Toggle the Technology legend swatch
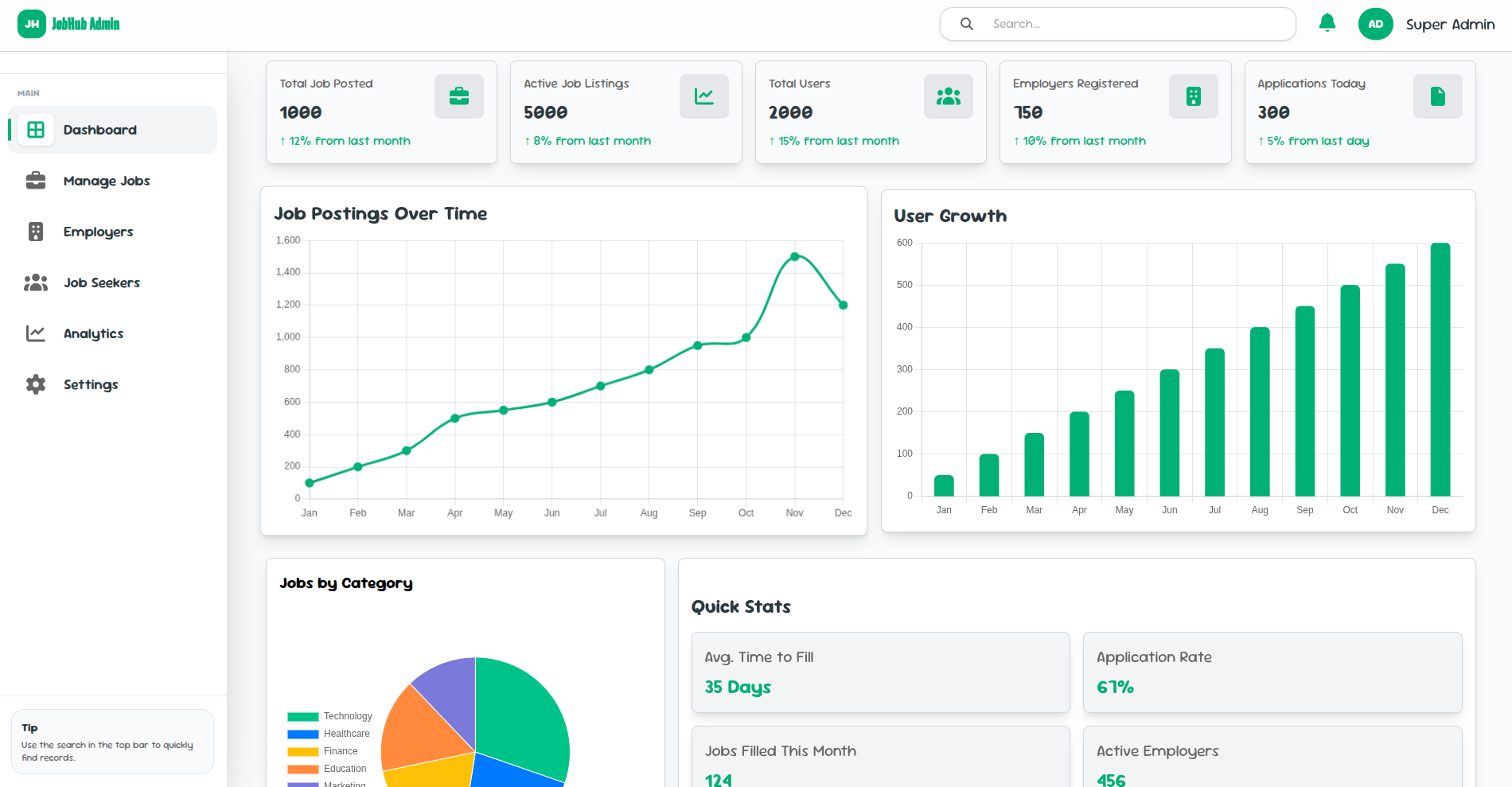Viewport: 1512px width, 787px height. click(303, 716)
